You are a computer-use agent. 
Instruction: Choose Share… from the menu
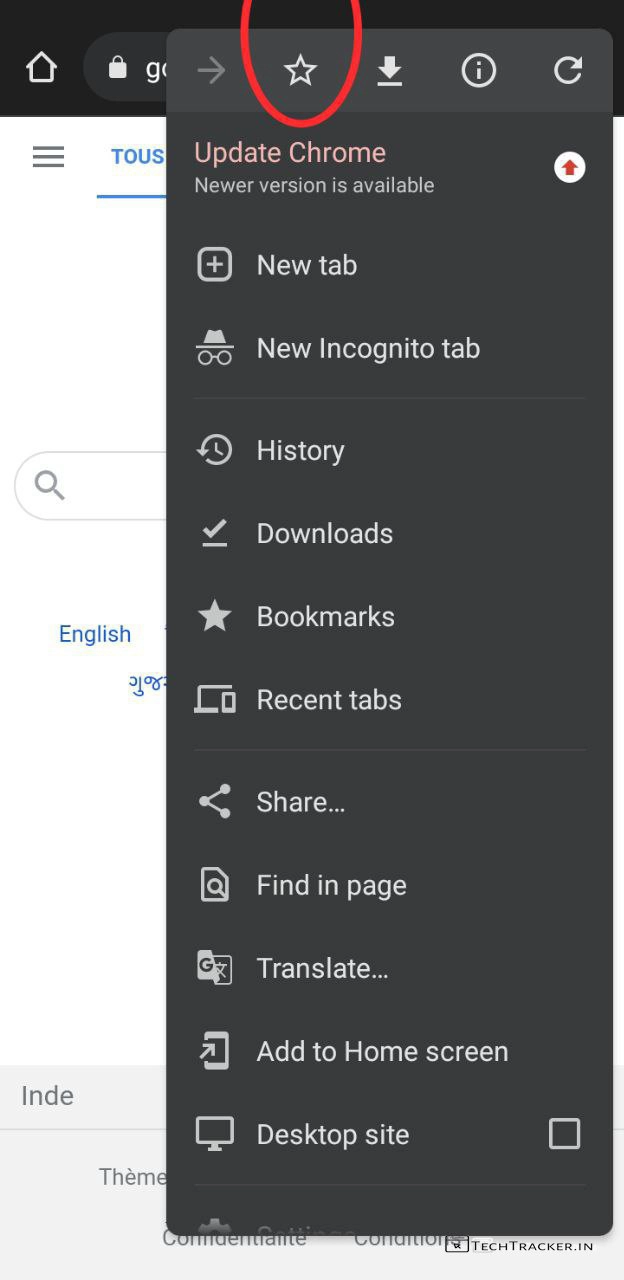point(300,802)
